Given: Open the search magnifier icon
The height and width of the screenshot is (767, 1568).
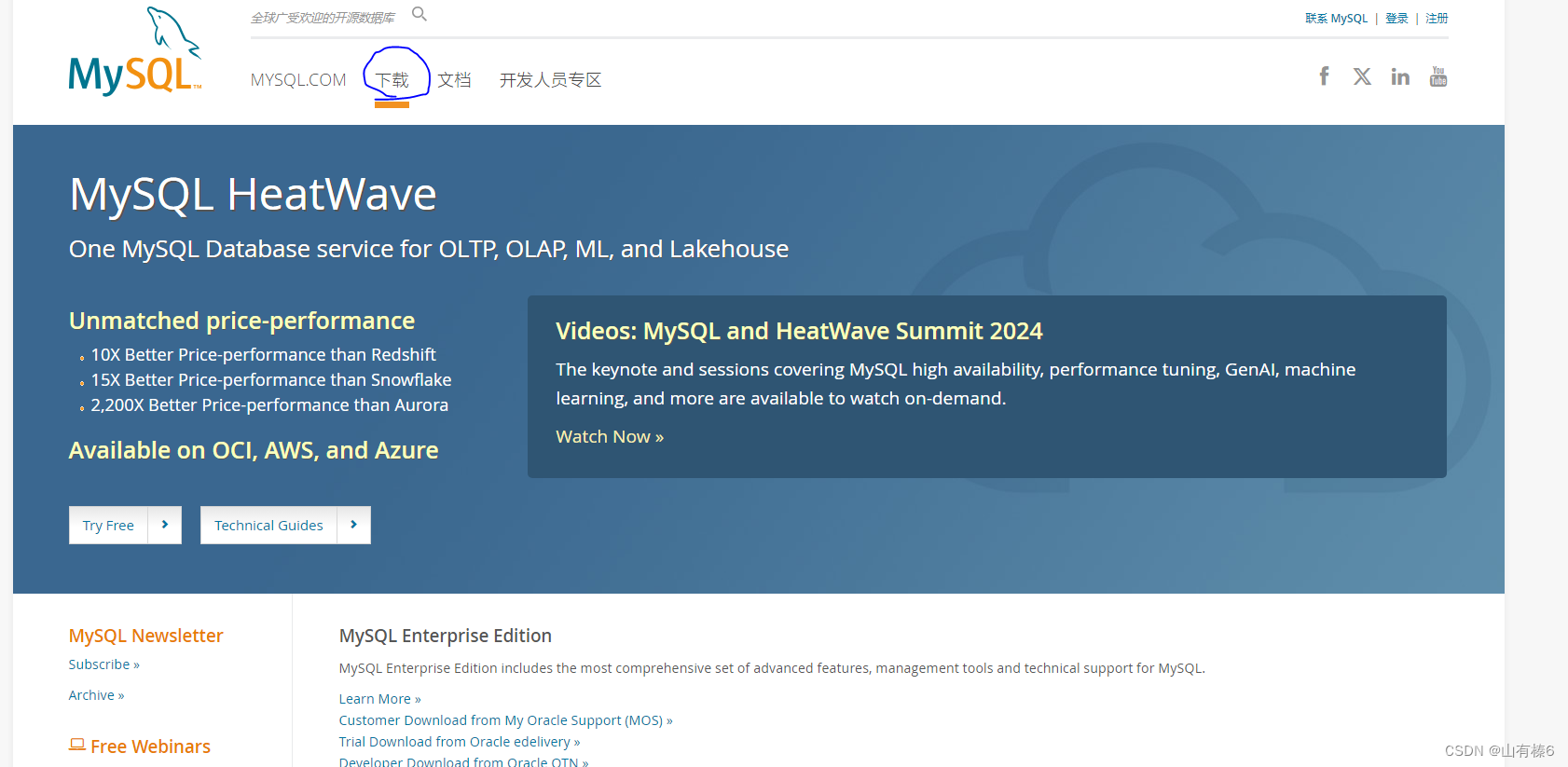Looking at the screenshot, I should [x=420, y=14].
